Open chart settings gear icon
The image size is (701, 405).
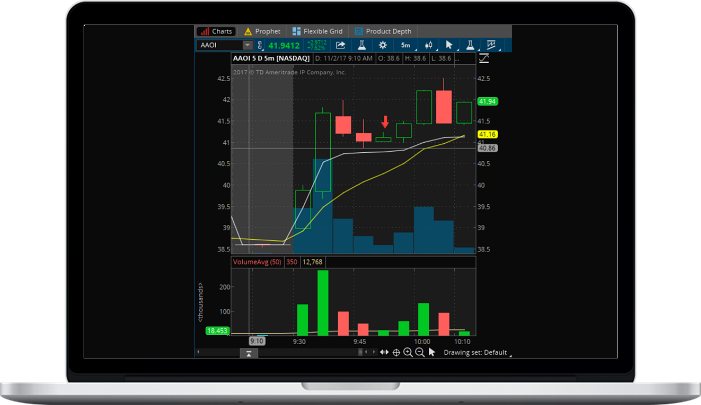tap(384, 45)
